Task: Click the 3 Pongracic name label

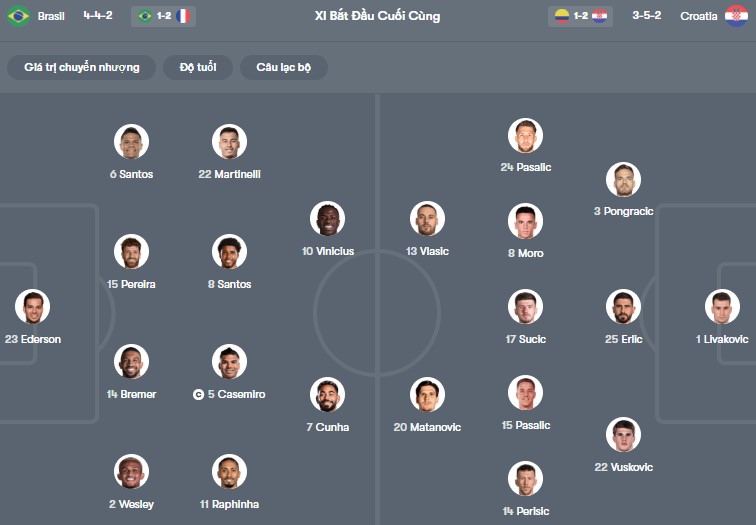Action: [x=623, y=211]
